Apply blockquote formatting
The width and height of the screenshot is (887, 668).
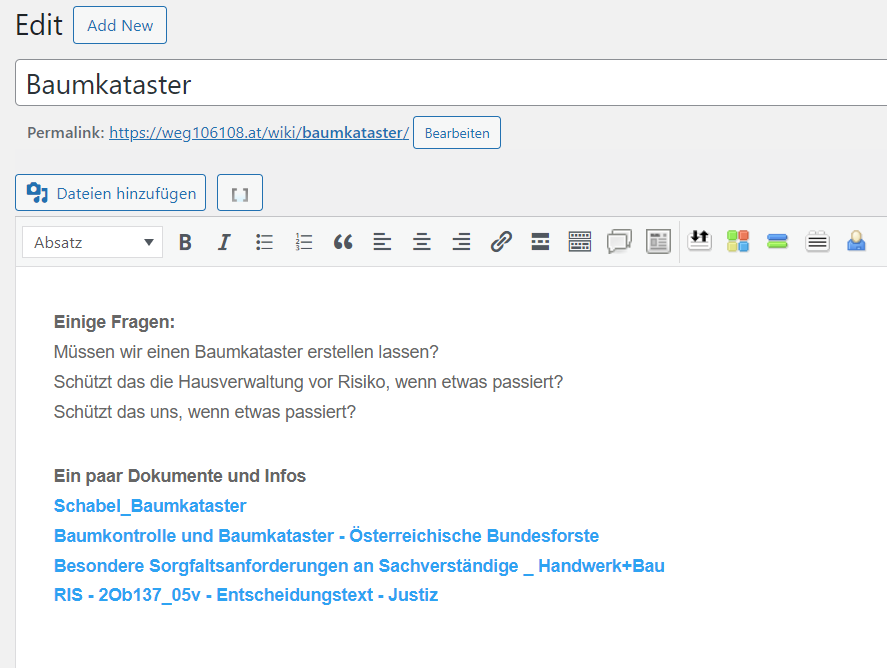pyautogui.click(x=343, y=242)
